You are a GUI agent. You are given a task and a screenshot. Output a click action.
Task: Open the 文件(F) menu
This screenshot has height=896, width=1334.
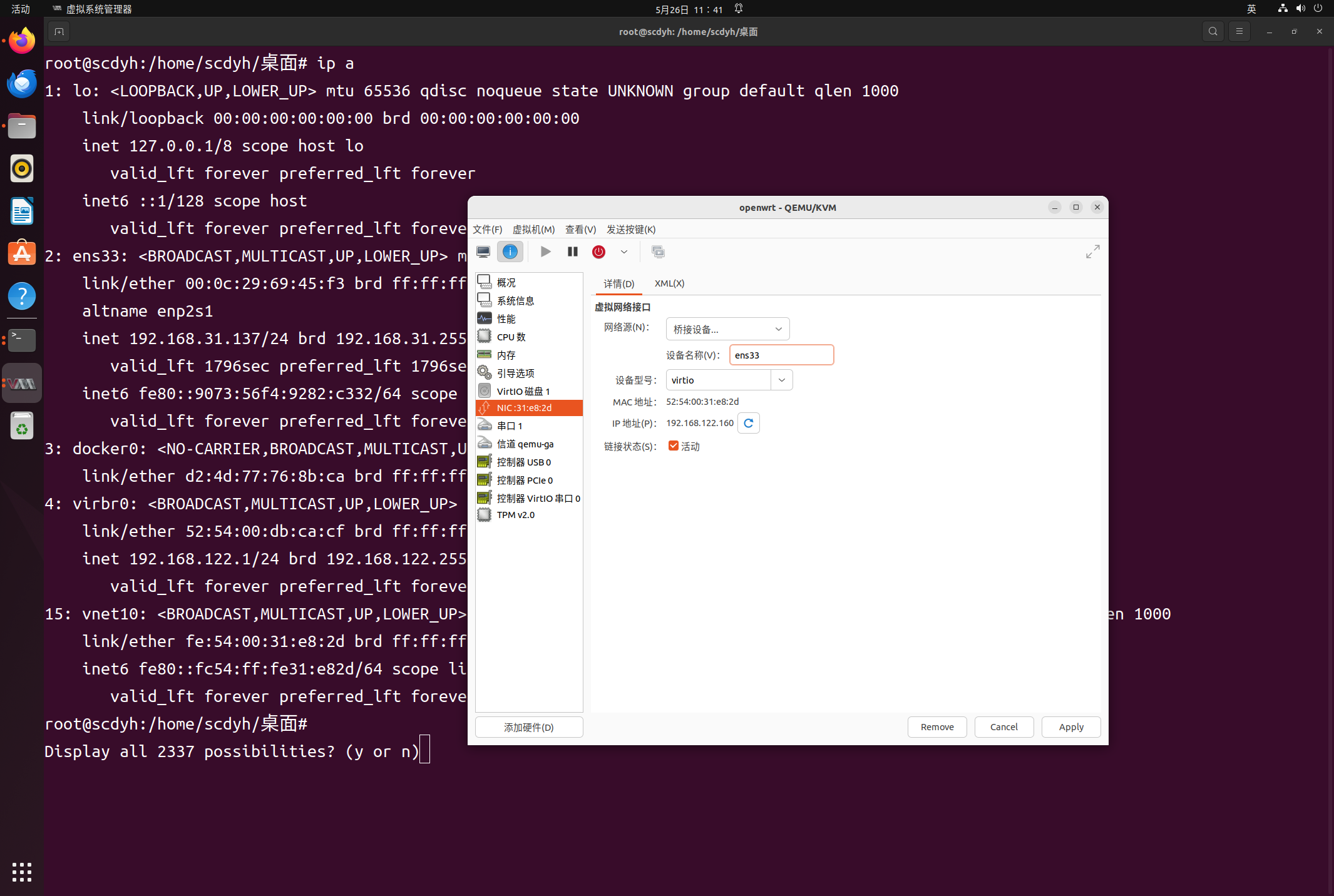(487, 230)
